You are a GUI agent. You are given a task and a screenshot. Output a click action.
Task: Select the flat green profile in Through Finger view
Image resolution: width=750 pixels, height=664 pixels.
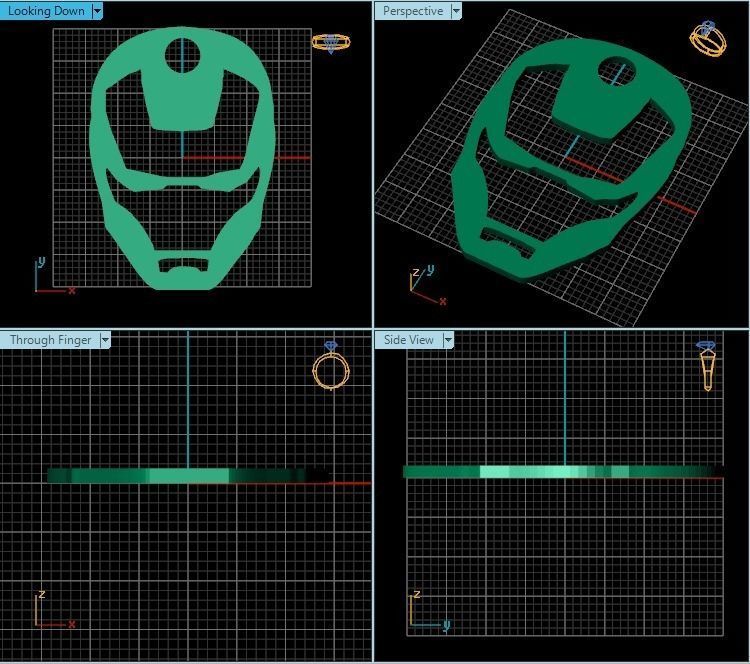189,475
